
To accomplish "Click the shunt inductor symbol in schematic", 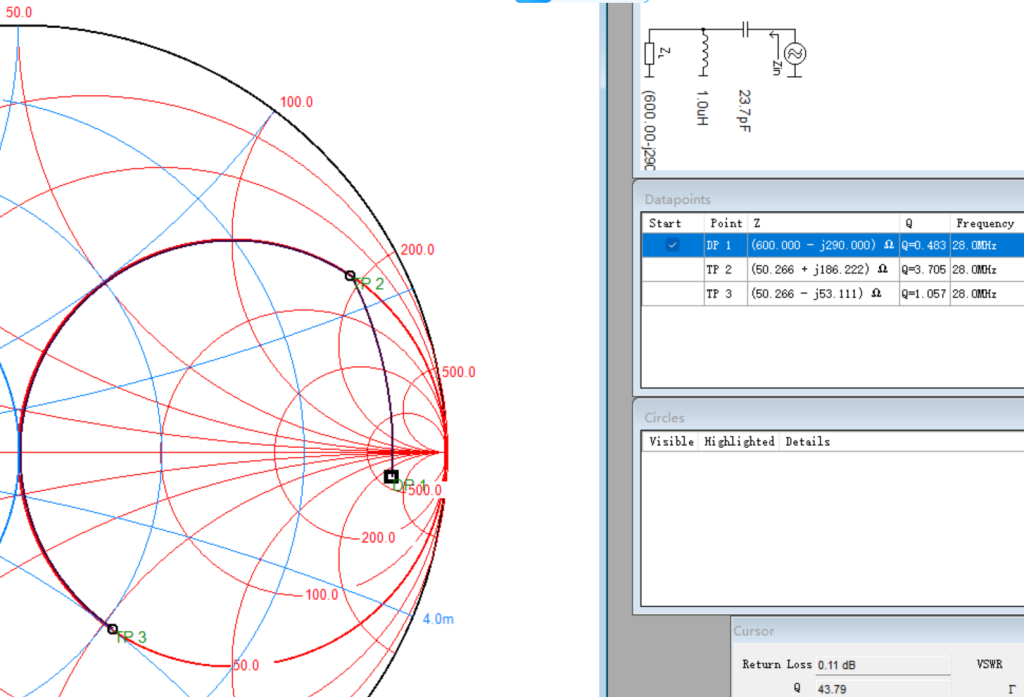I will coord(703,53).
